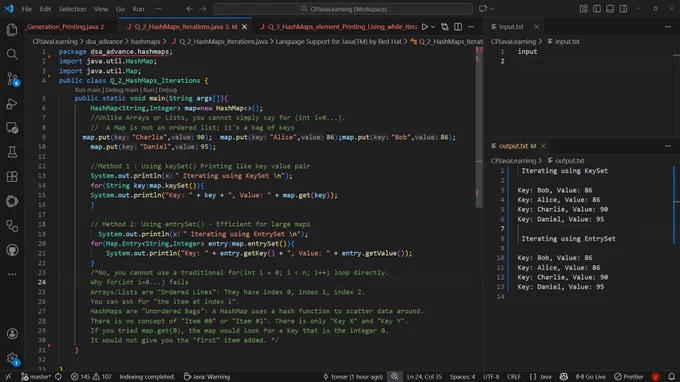Open remote window indicator in status bar
Screen dimensions: 680x382
coord(8,376)
